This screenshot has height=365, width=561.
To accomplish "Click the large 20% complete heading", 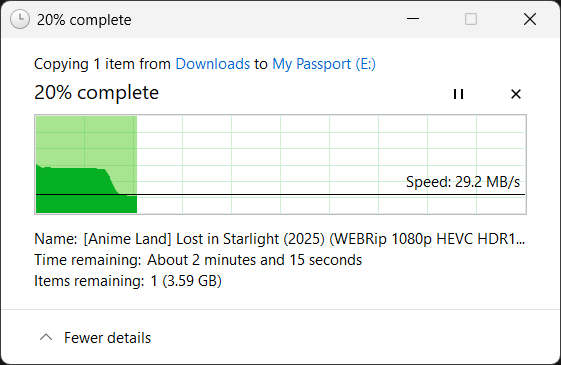I will pyautogui.click(x=97, y=93).
